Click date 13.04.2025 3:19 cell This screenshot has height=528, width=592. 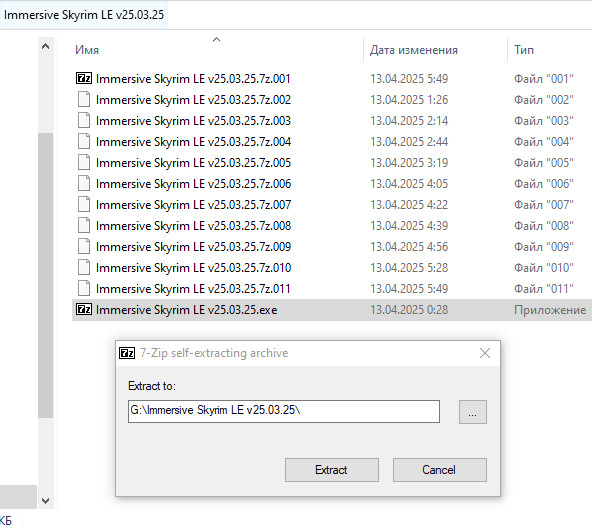[409, 163]
